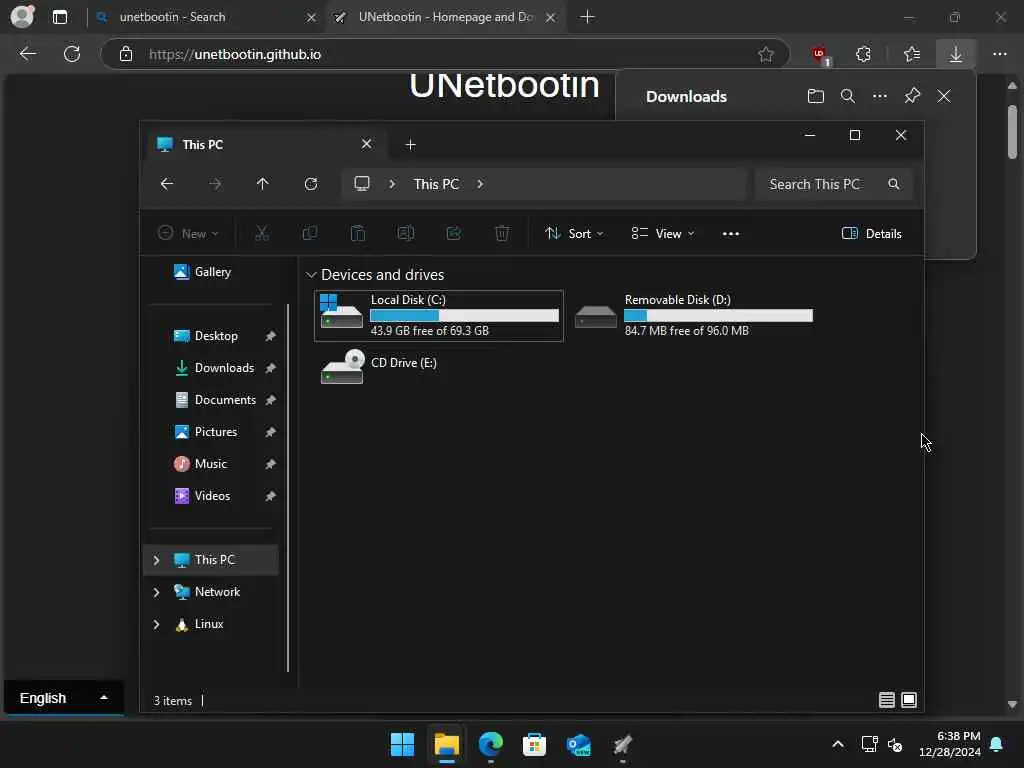The image size is (1024, 768).
Task: Click the Rename icon in Explorer toolbar
Action: coord(406,233)
